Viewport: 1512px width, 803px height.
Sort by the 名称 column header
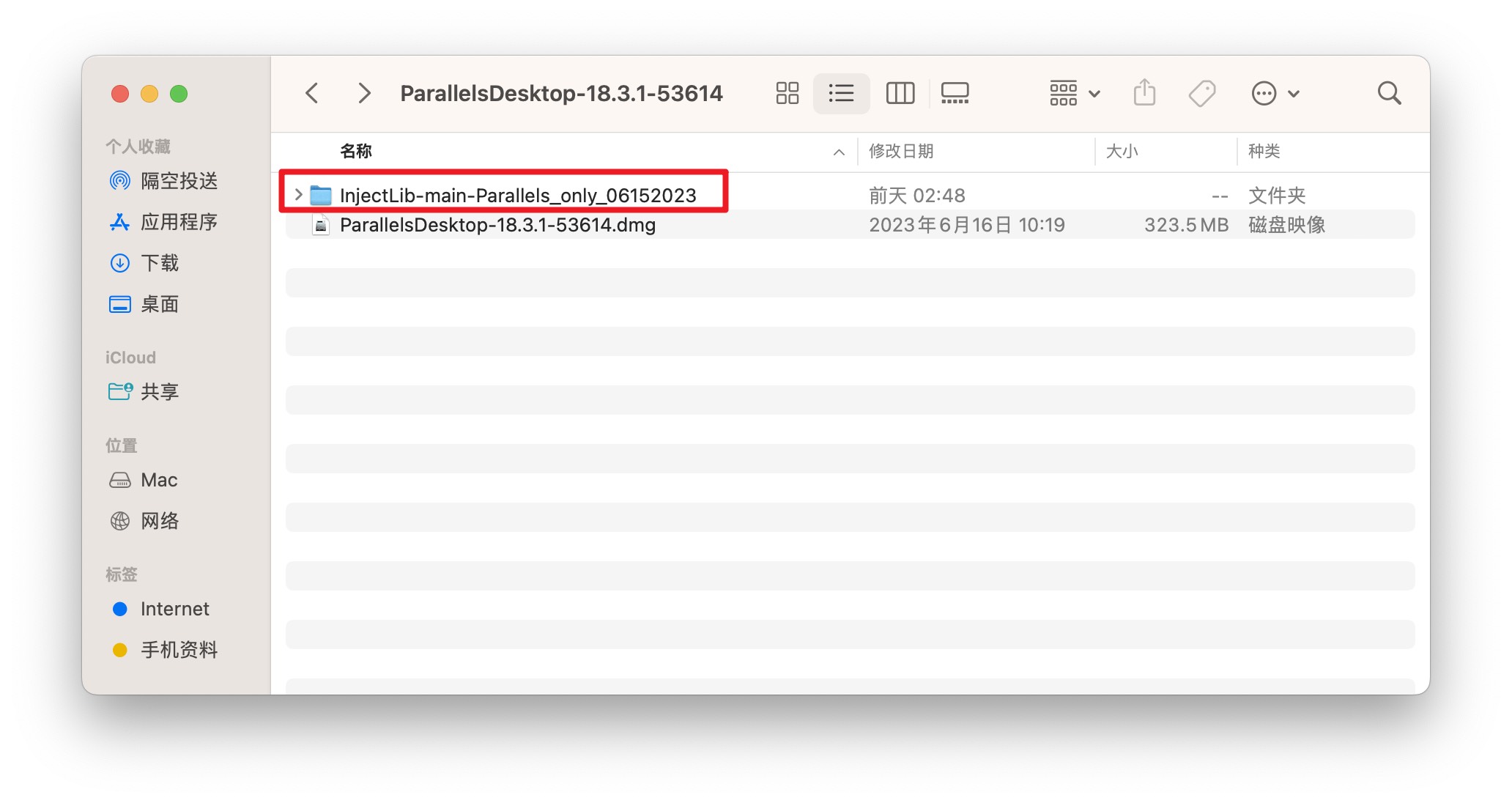tap(356, 151)
